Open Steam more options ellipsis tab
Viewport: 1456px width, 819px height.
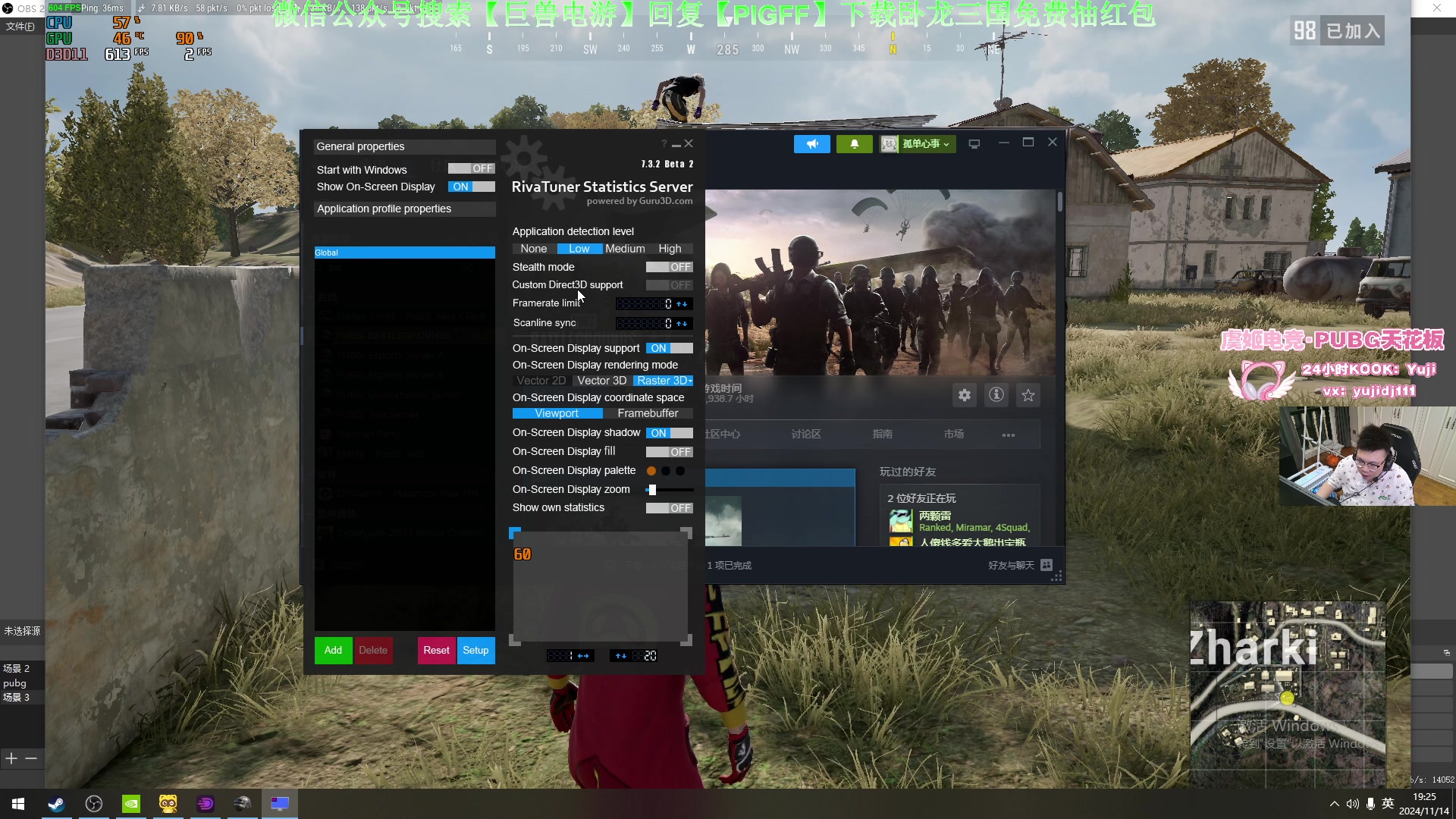(x=1009, y=435)
